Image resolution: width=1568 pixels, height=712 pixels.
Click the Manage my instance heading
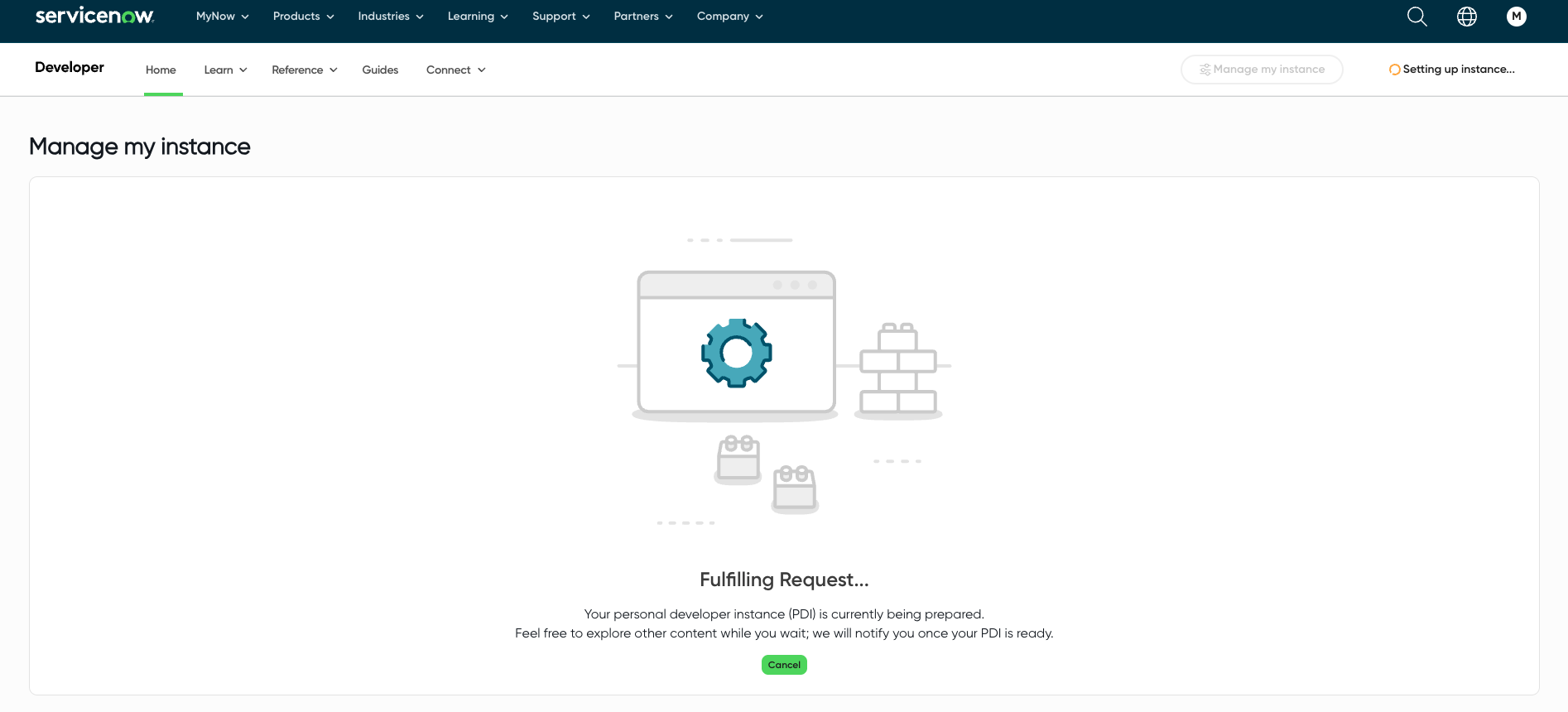pos(140,147)
